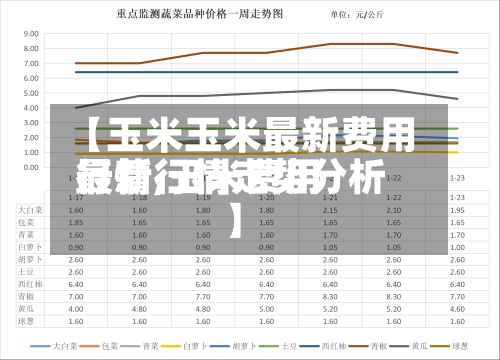Select 包菜 row label in the table
Viewport: 500px width, 360px height.
(x=26, y=222)
